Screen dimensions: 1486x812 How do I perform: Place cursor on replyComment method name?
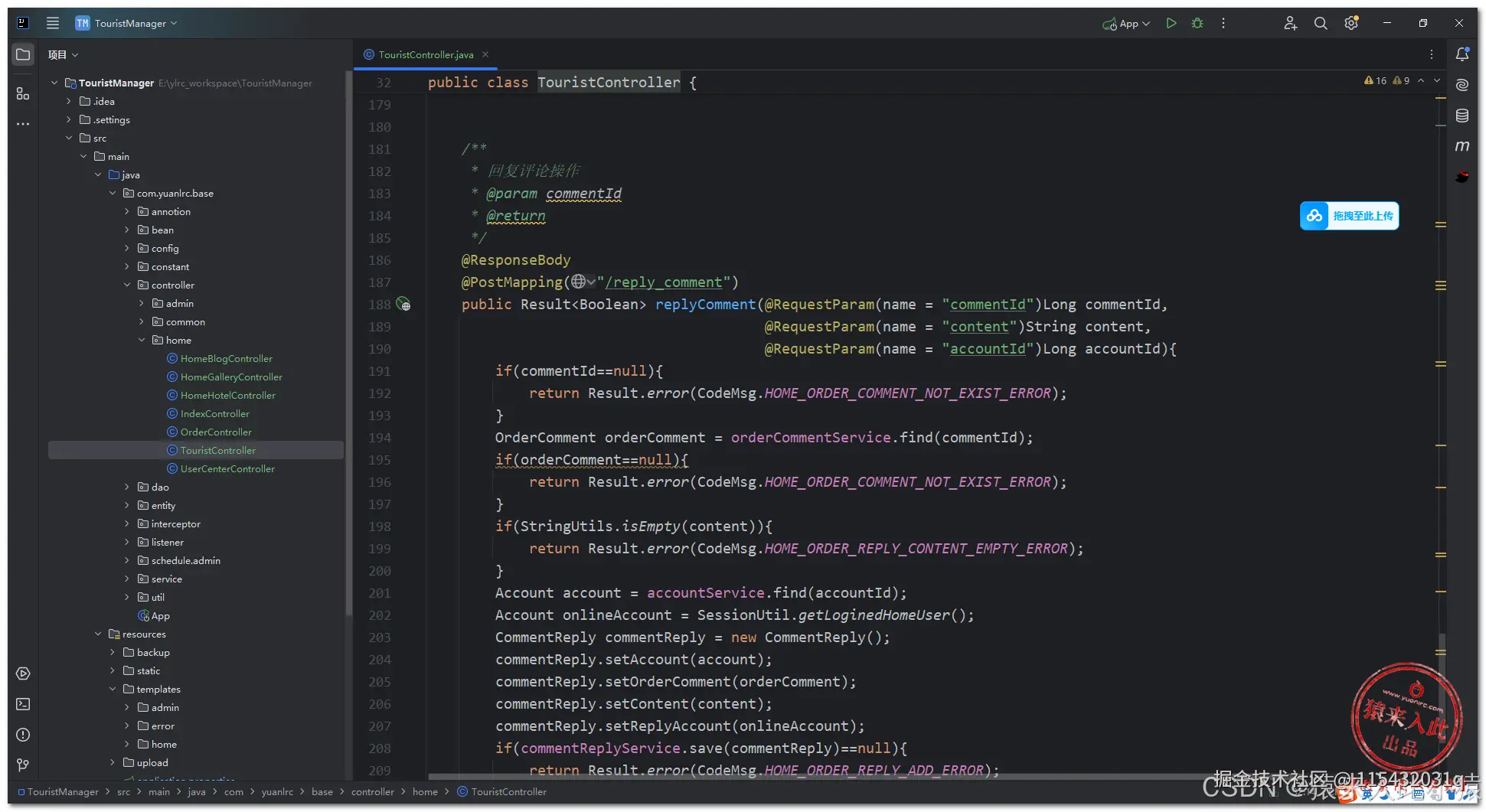pos(705,305)
